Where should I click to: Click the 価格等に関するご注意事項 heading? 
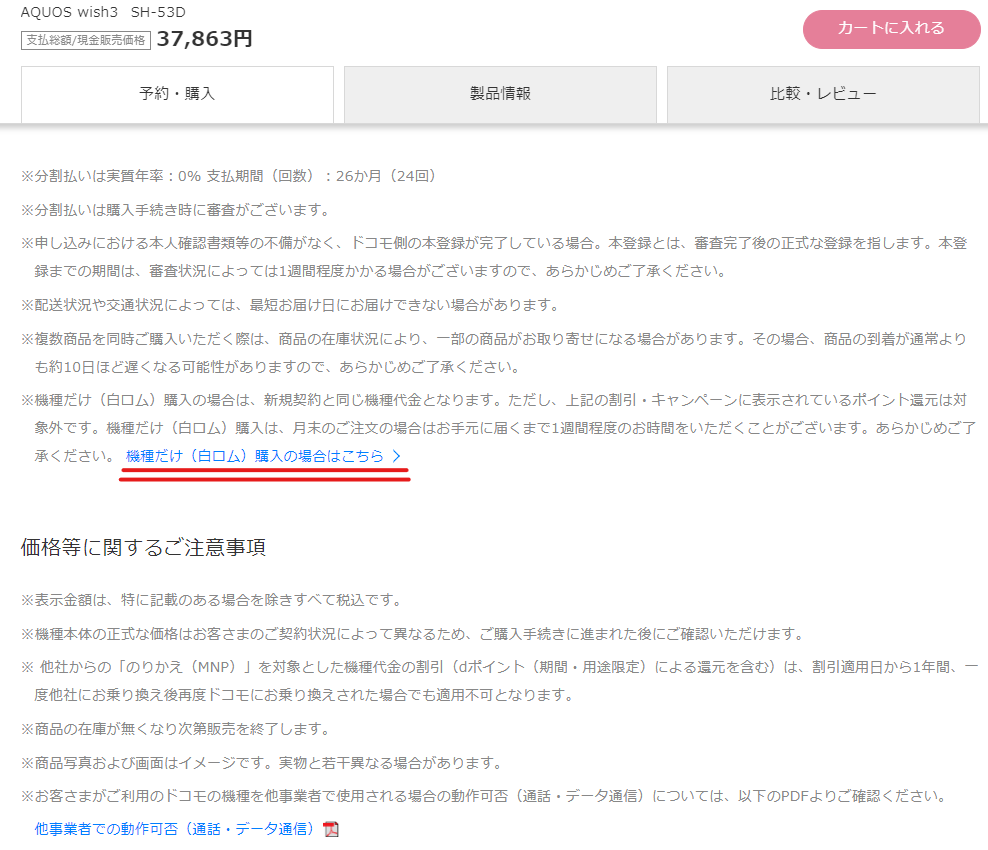(143, 547)
